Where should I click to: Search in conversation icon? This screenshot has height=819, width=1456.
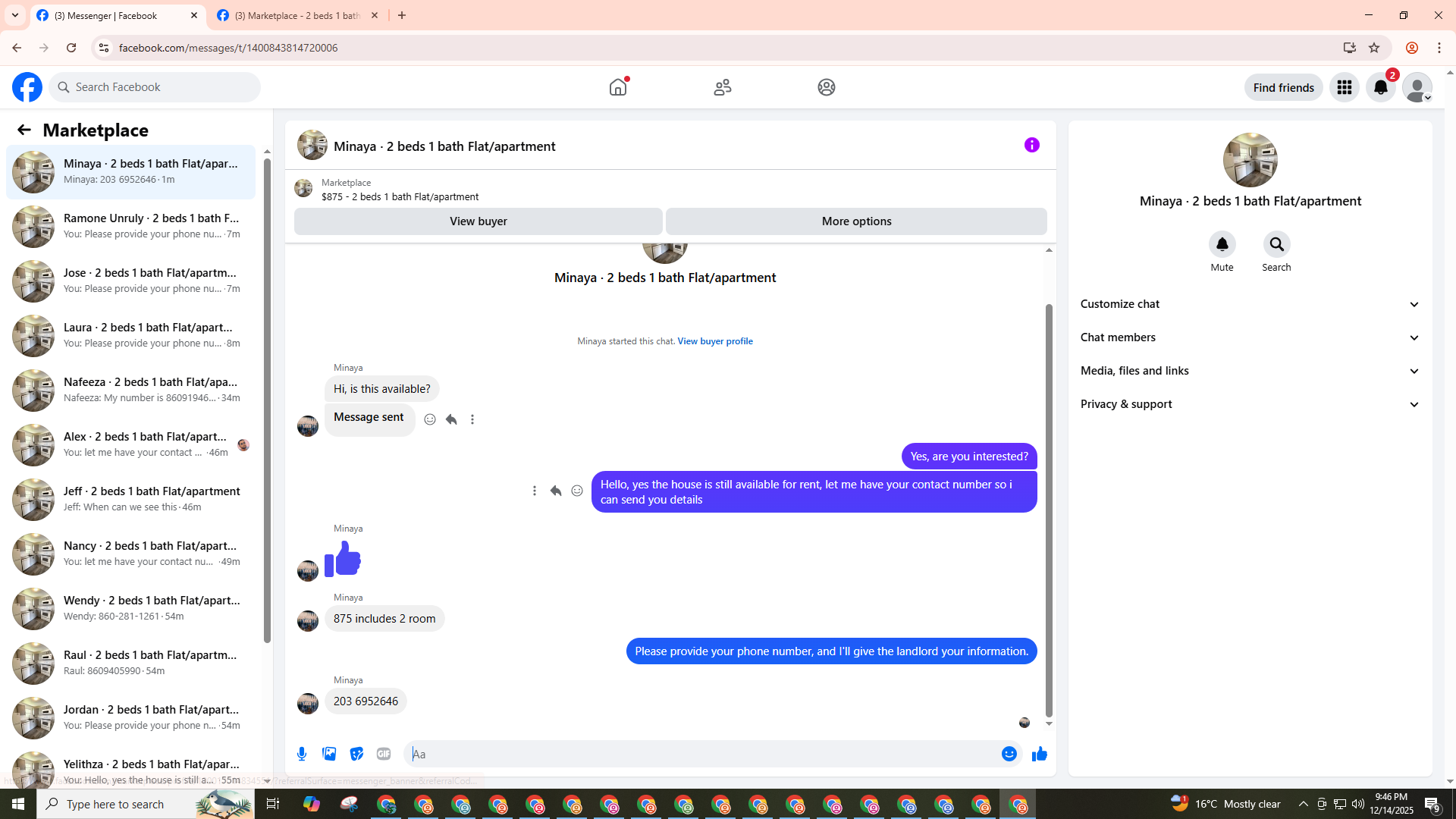[1276, 244]
